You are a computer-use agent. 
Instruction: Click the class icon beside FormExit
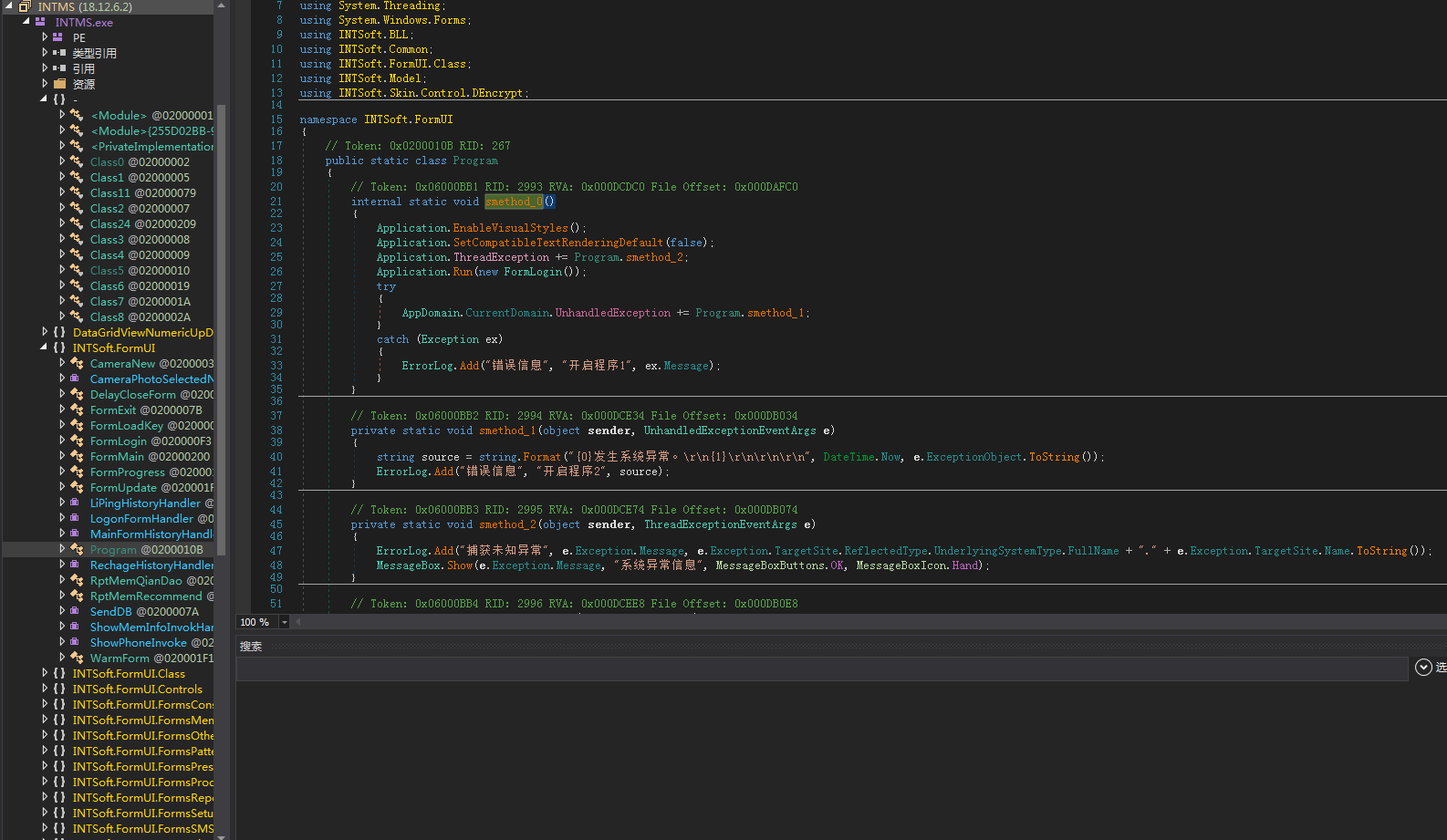coord(77,410)
